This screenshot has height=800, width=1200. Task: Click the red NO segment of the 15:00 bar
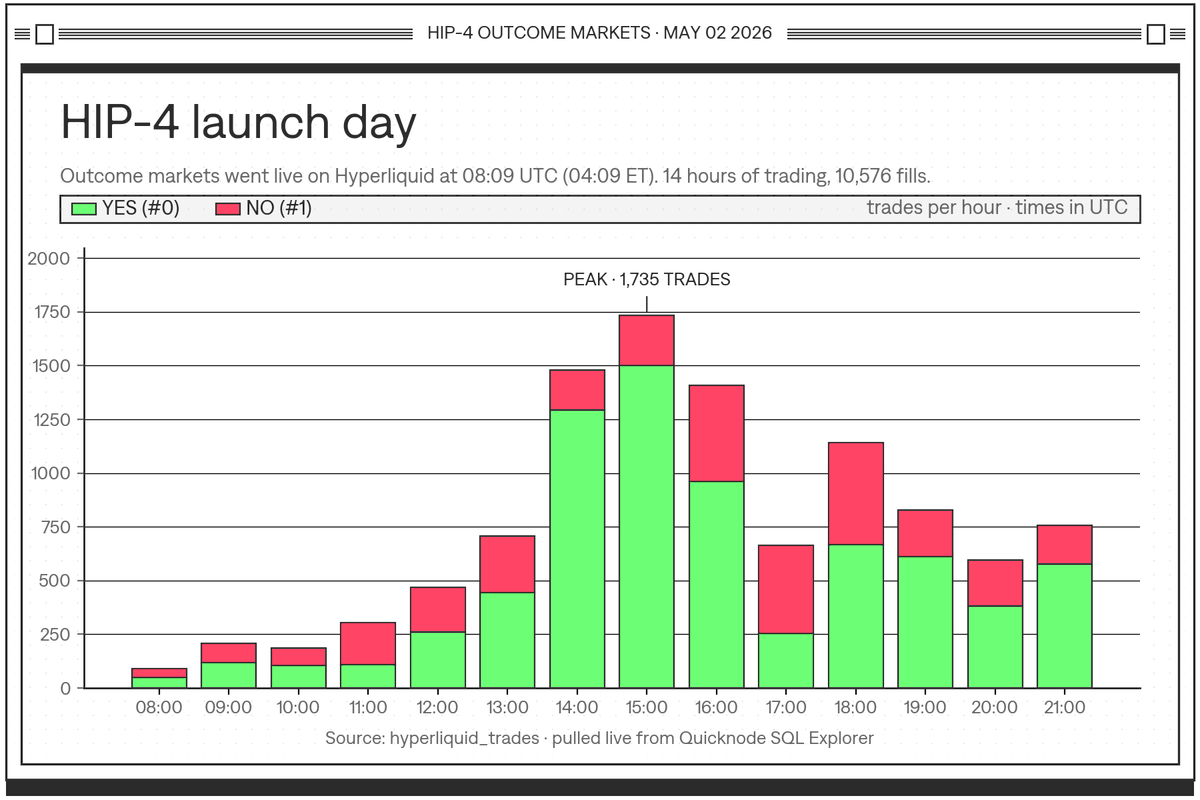646,340
